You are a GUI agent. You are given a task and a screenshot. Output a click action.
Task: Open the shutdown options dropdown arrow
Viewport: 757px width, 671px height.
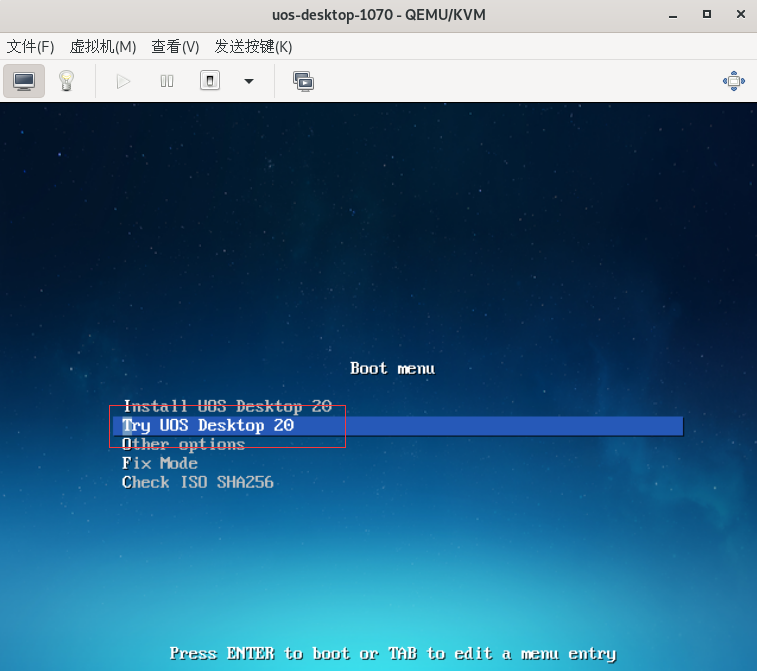pyautogui.click(x=249, y=81)
